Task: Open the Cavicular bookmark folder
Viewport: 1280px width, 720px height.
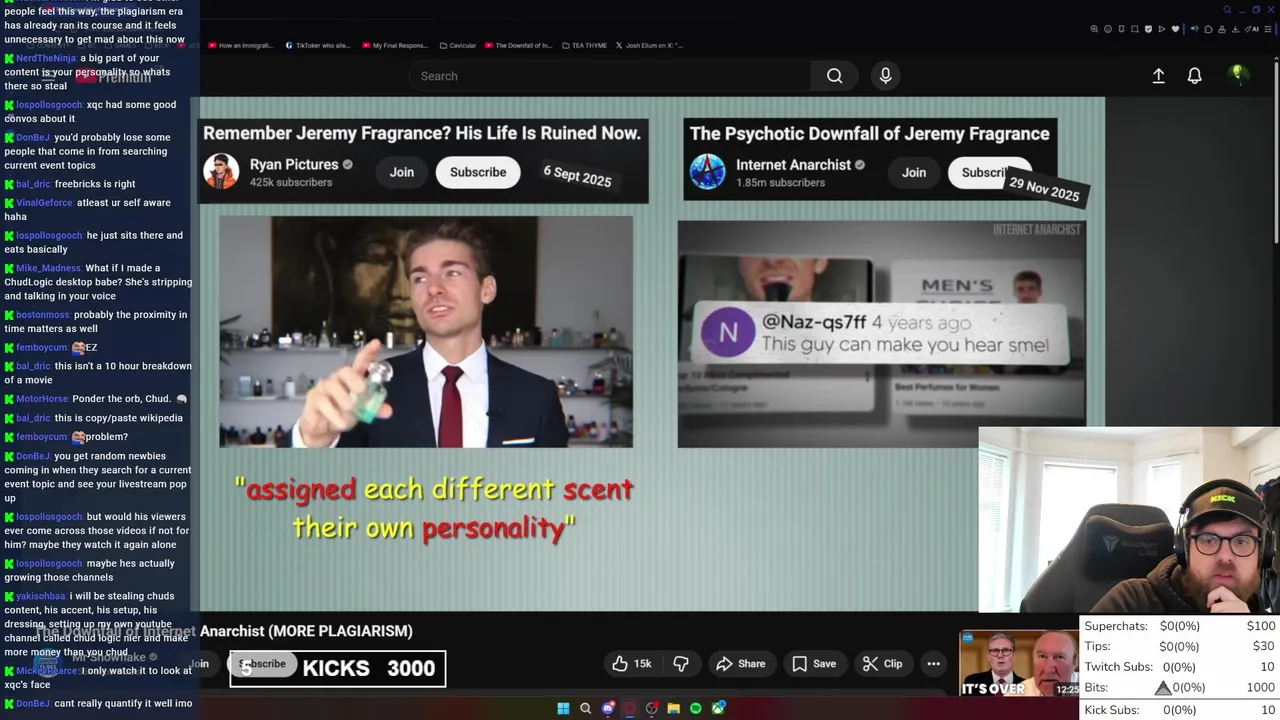Action: [x=456, y=45]
